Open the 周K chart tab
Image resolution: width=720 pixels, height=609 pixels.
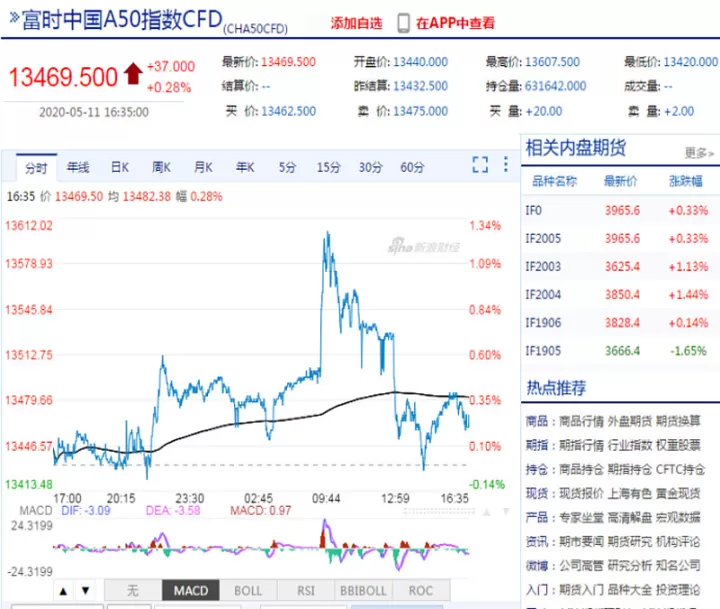[161, 167]
